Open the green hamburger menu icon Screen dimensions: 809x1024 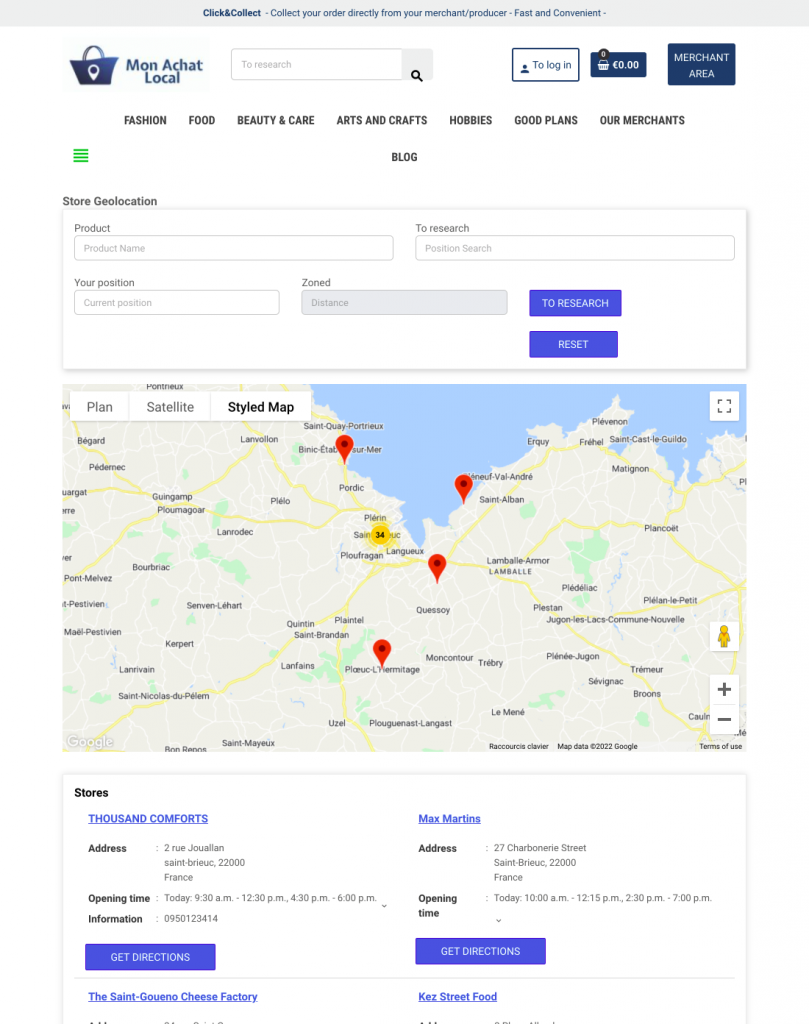click(80, 155)
